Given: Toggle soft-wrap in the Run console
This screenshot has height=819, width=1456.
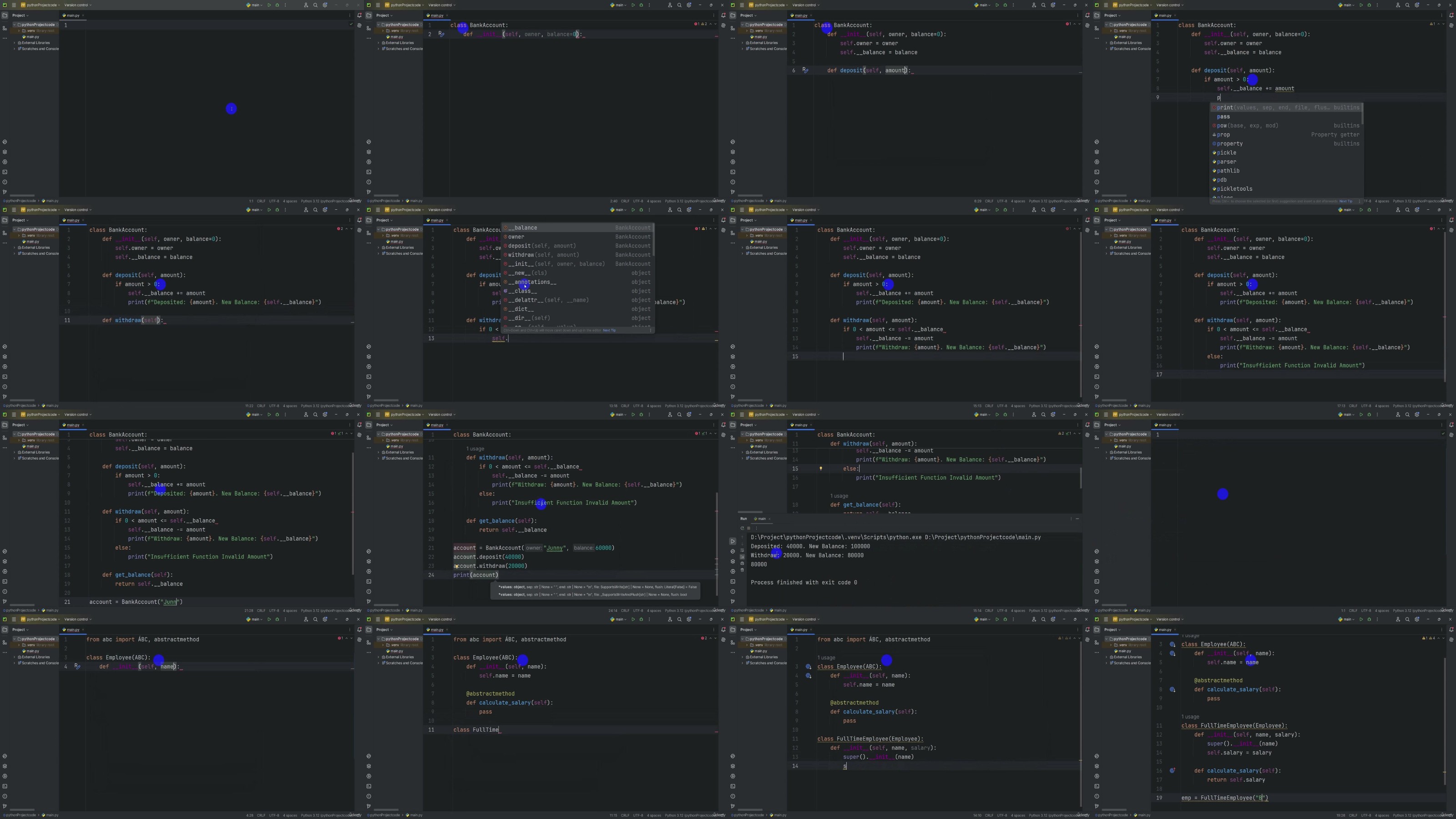Looking at the screenshot, I should (743, 551).
